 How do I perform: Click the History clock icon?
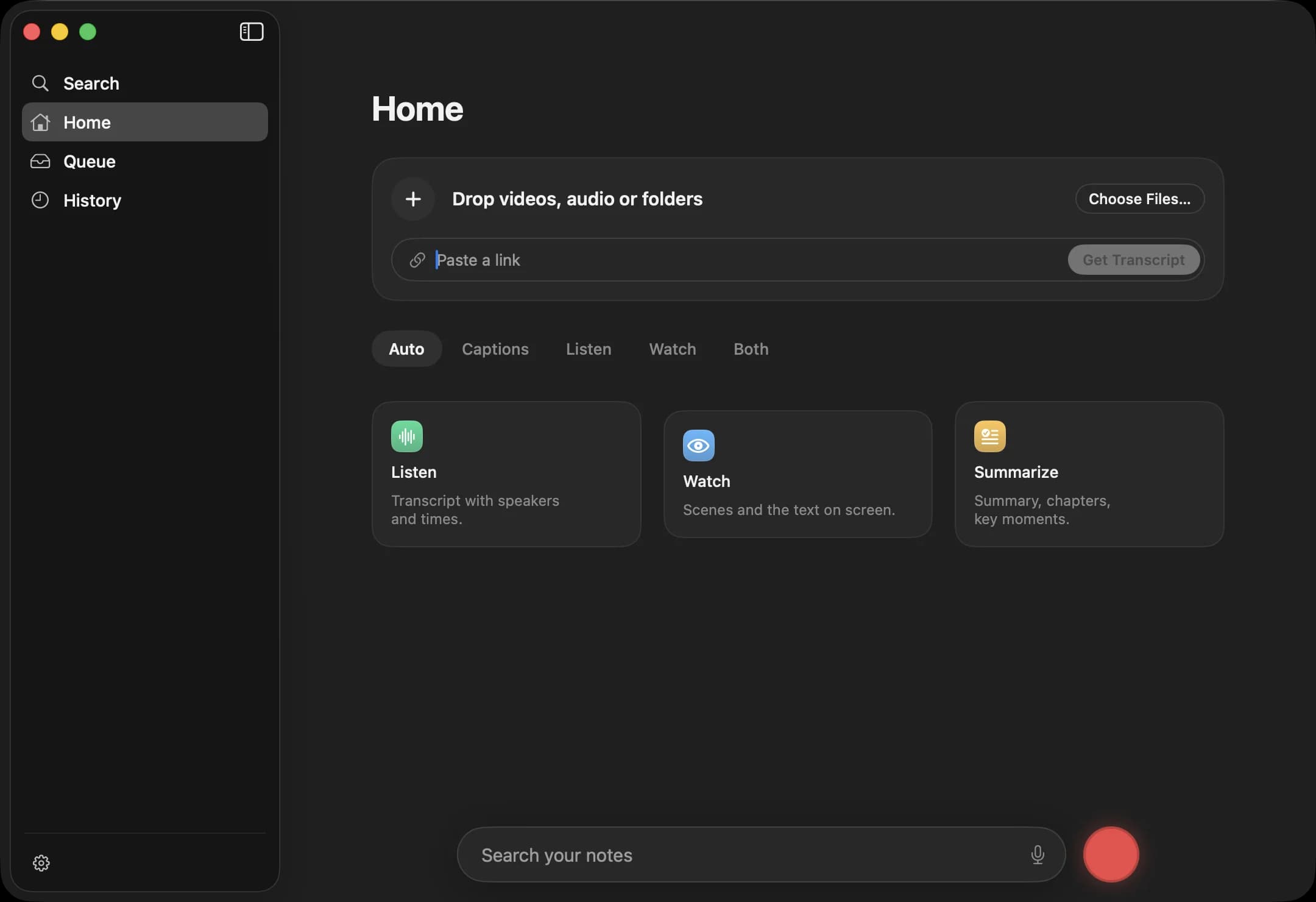pyautogui.click(x=40, y=200)
